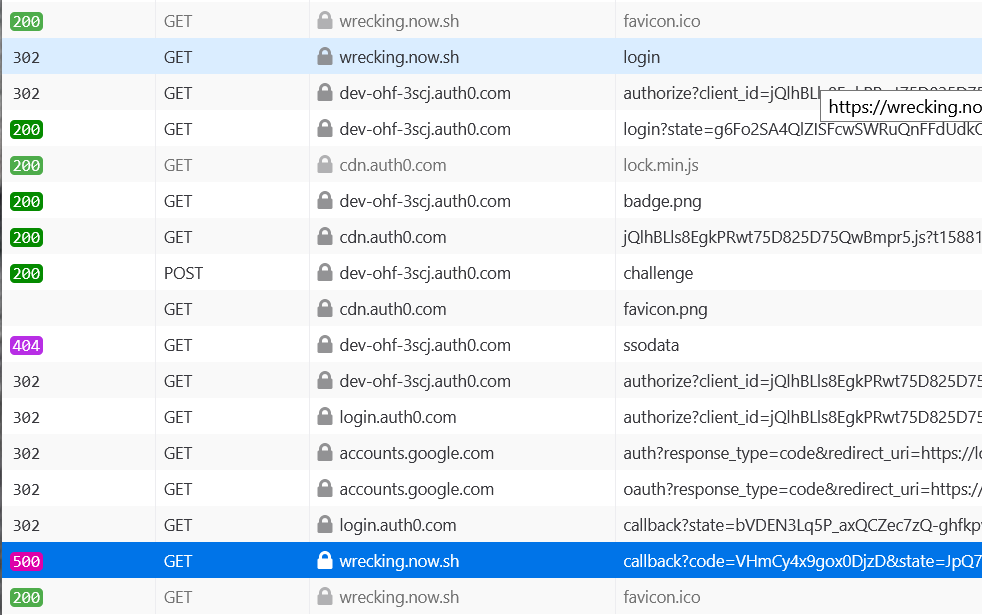Select the badge.png file name
Image resolution: width=982 pixels, height=615 pixels.
(662, 202)
